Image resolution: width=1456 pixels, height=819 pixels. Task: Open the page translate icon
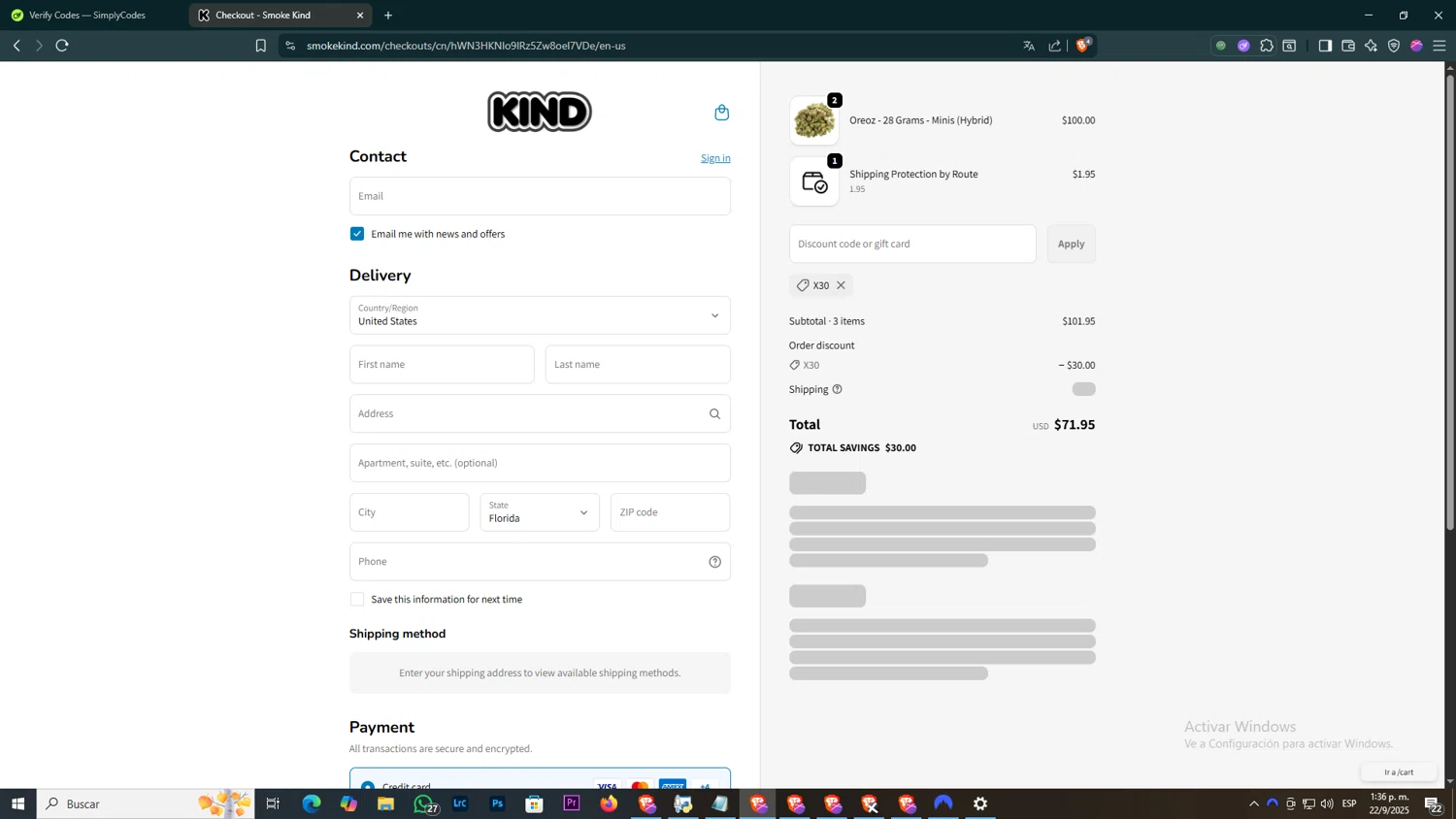1029,46
